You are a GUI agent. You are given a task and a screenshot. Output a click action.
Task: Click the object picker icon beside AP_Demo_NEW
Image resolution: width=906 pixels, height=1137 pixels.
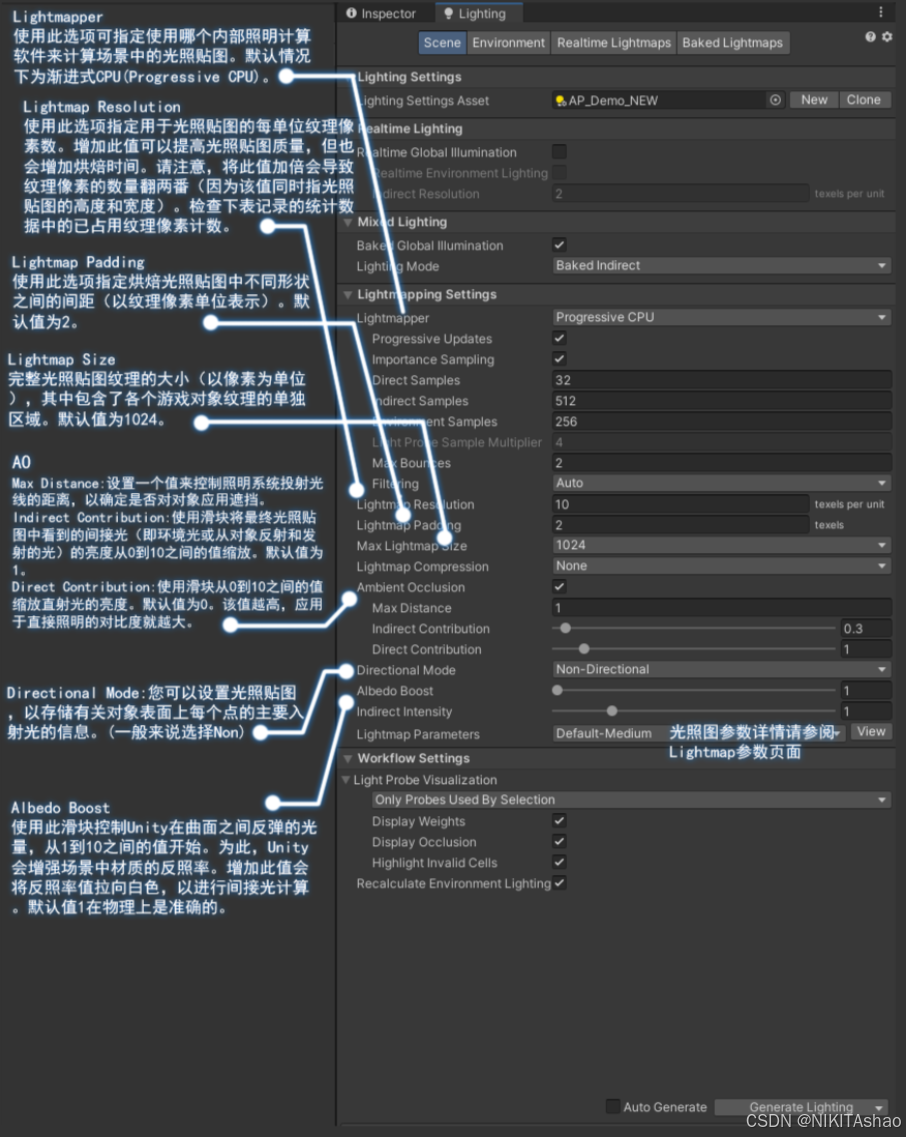(x=778, y=100)
